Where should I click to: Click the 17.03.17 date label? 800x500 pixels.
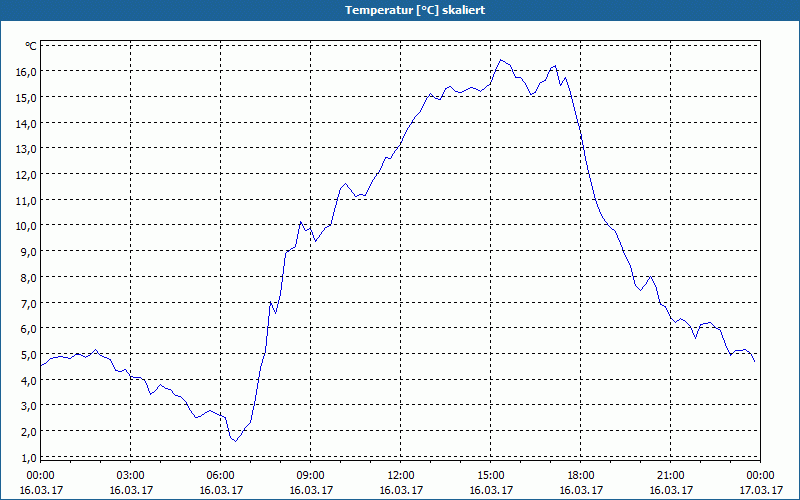pos(761,490)
